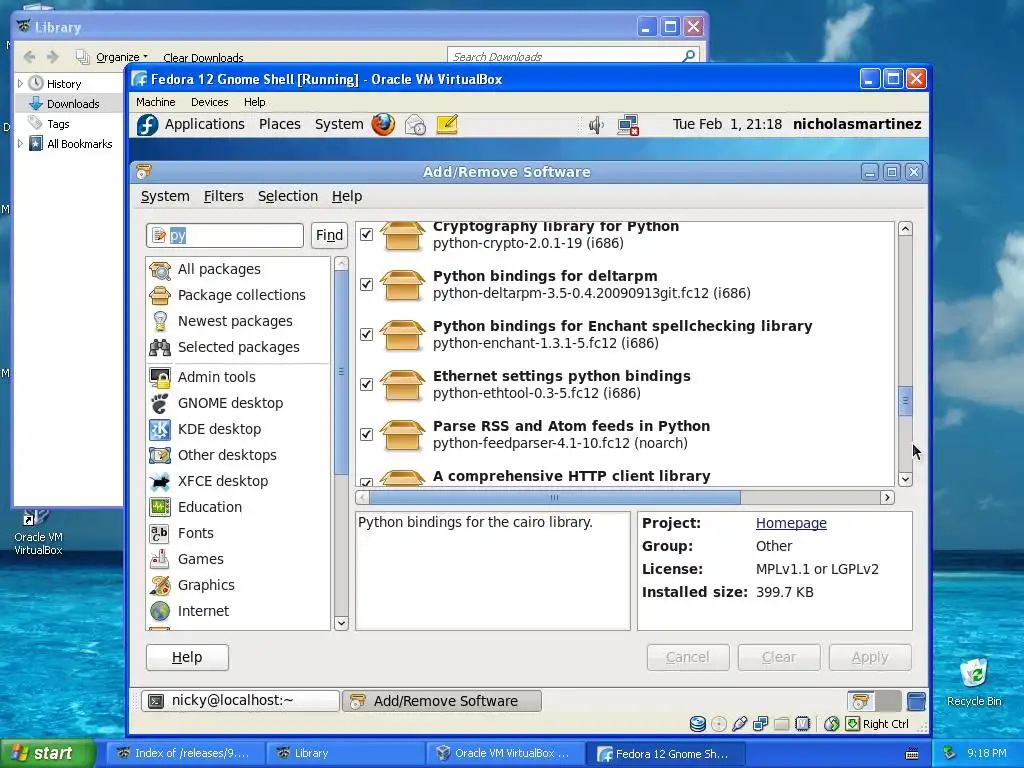This screenshot has width=1024, height=768.
Task: Uncheck the python-enchant package checkbox
Action: (x=366, y=334)
